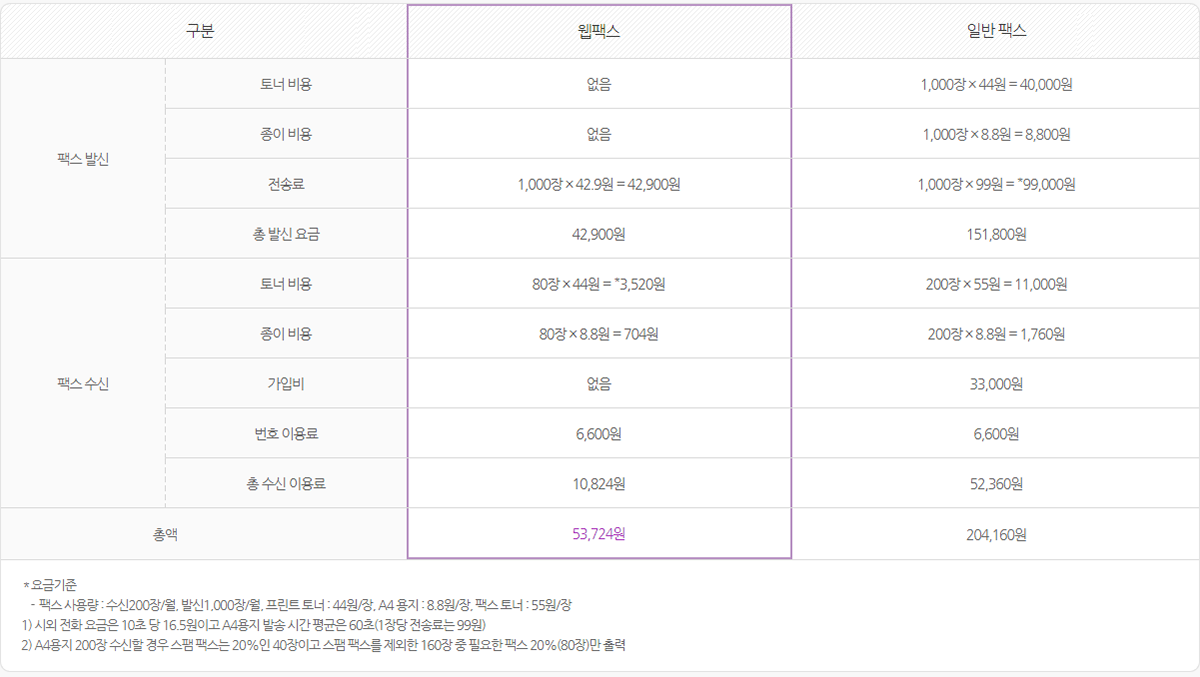This screenshot has width=1200, height=677.
Task: Click the "구분" header cell
Action: [200, 31]
